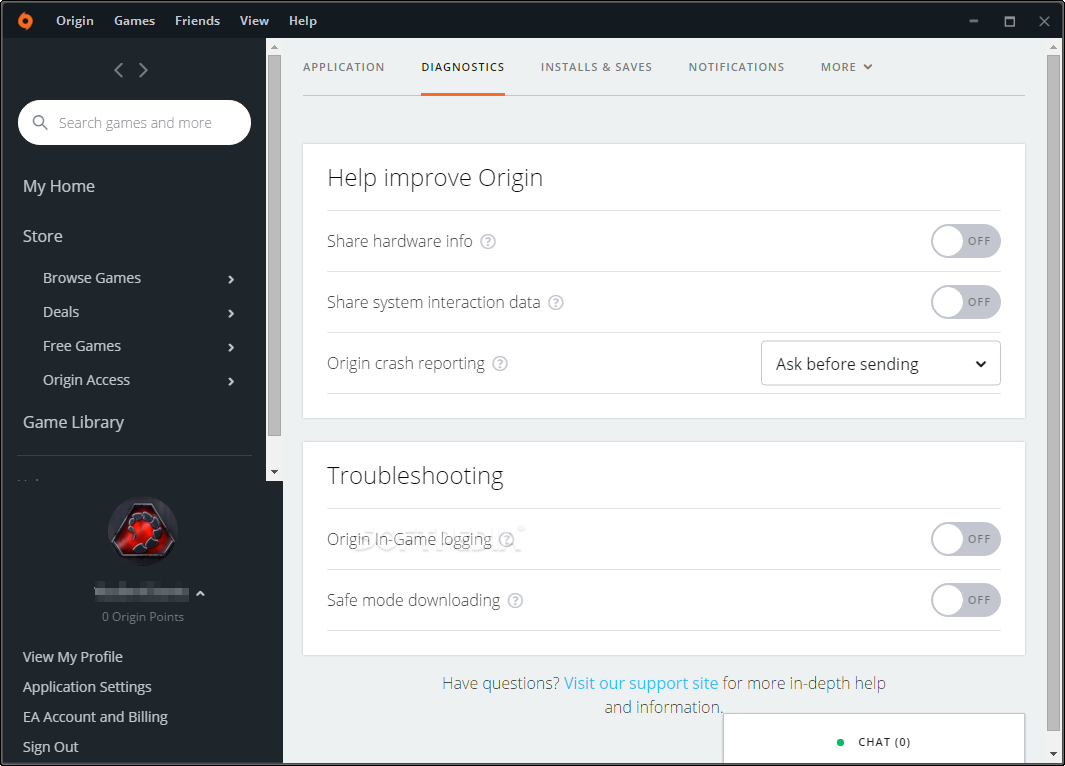Expand the MORE settings tab menu
Viewport: 1065px width, 766px height.
point(846,67)
